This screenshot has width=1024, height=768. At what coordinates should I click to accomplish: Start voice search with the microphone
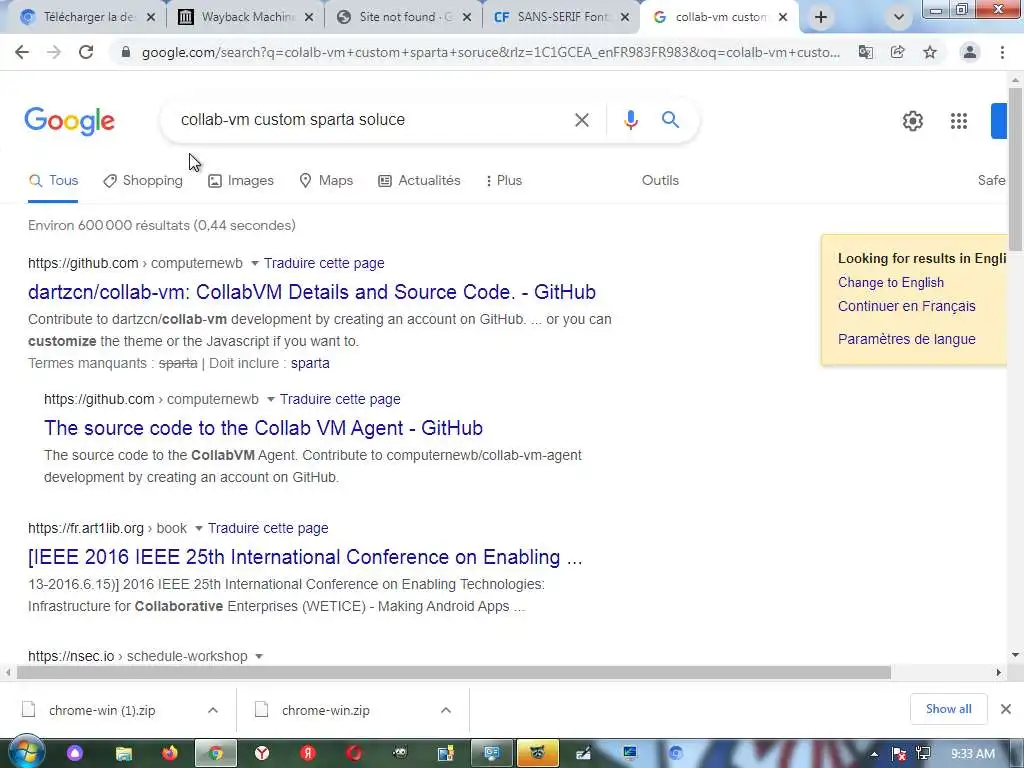(630, 120)
